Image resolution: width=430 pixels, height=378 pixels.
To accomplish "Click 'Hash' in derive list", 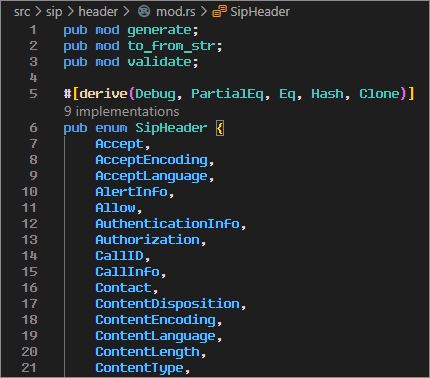I will (327, 94).
